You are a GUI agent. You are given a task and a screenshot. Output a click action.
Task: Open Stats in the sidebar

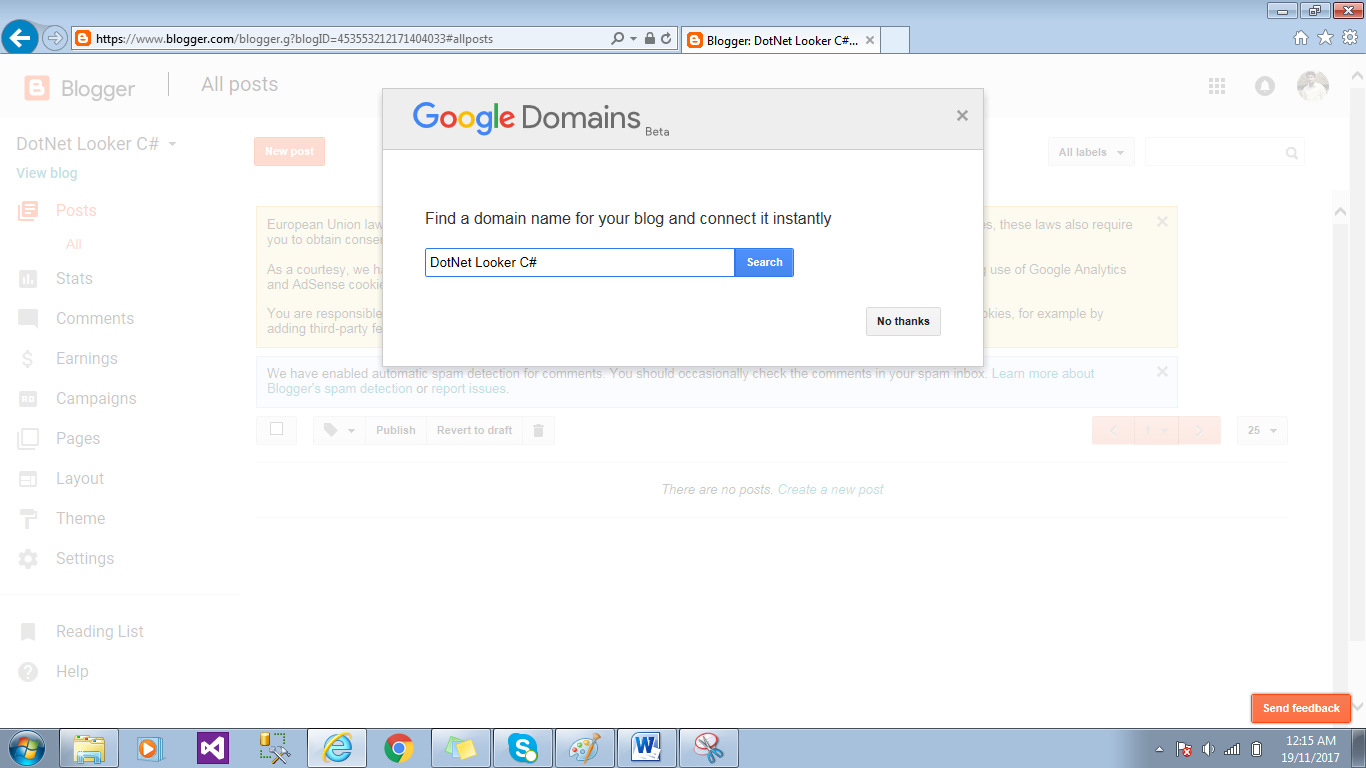[74, 278]
